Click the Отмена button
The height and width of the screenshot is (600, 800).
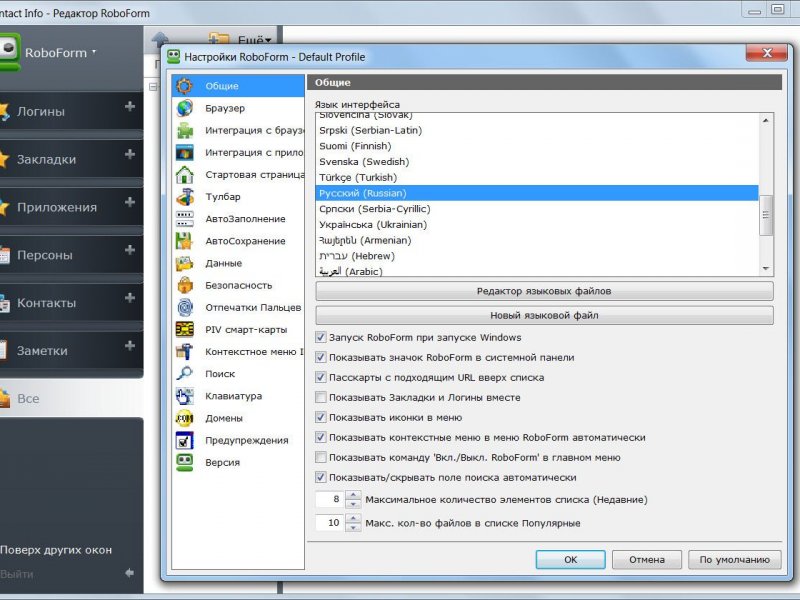point(646,560)
